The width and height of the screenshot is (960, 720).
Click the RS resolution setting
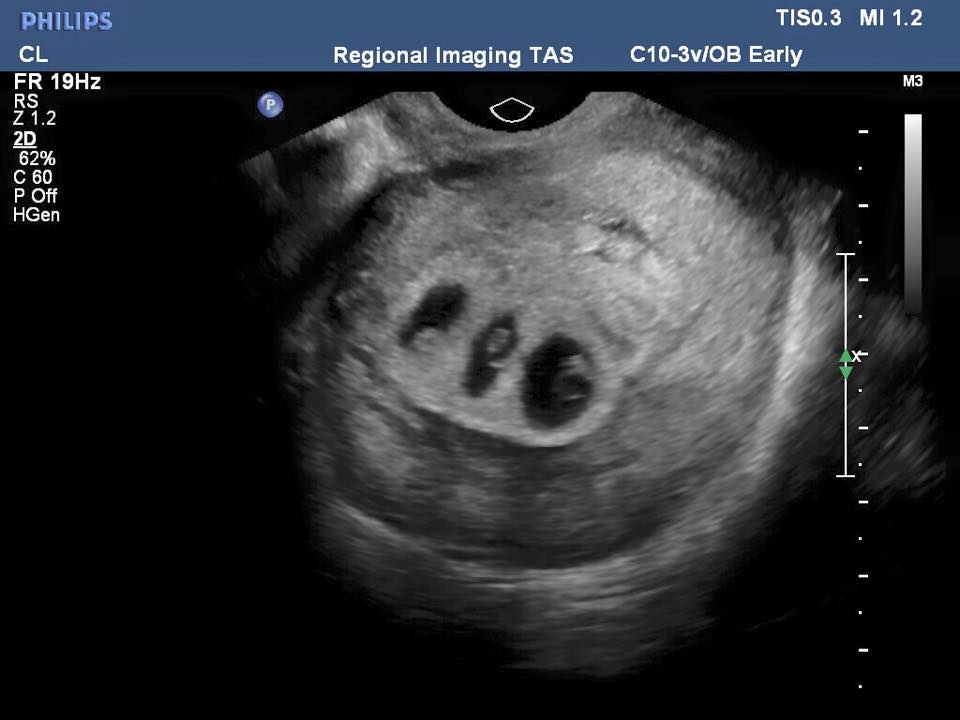(x=25, y=101)
